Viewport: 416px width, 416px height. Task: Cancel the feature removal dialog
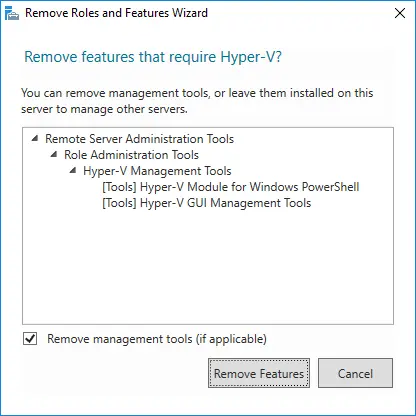(355, 373)
